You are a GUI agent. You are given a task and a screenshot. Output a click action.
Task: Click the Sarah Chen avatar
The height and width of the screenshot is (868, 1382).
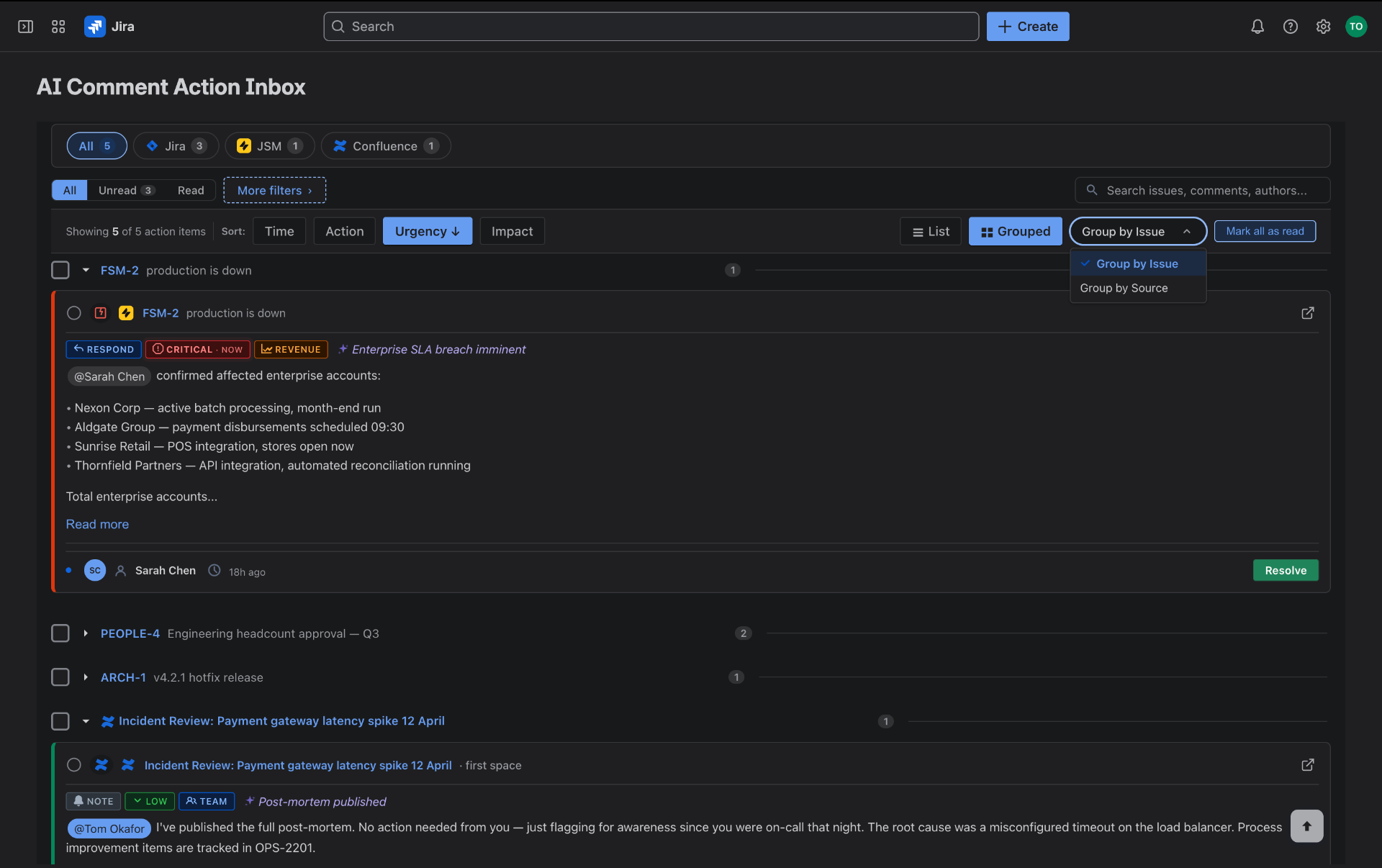(94, 570)
